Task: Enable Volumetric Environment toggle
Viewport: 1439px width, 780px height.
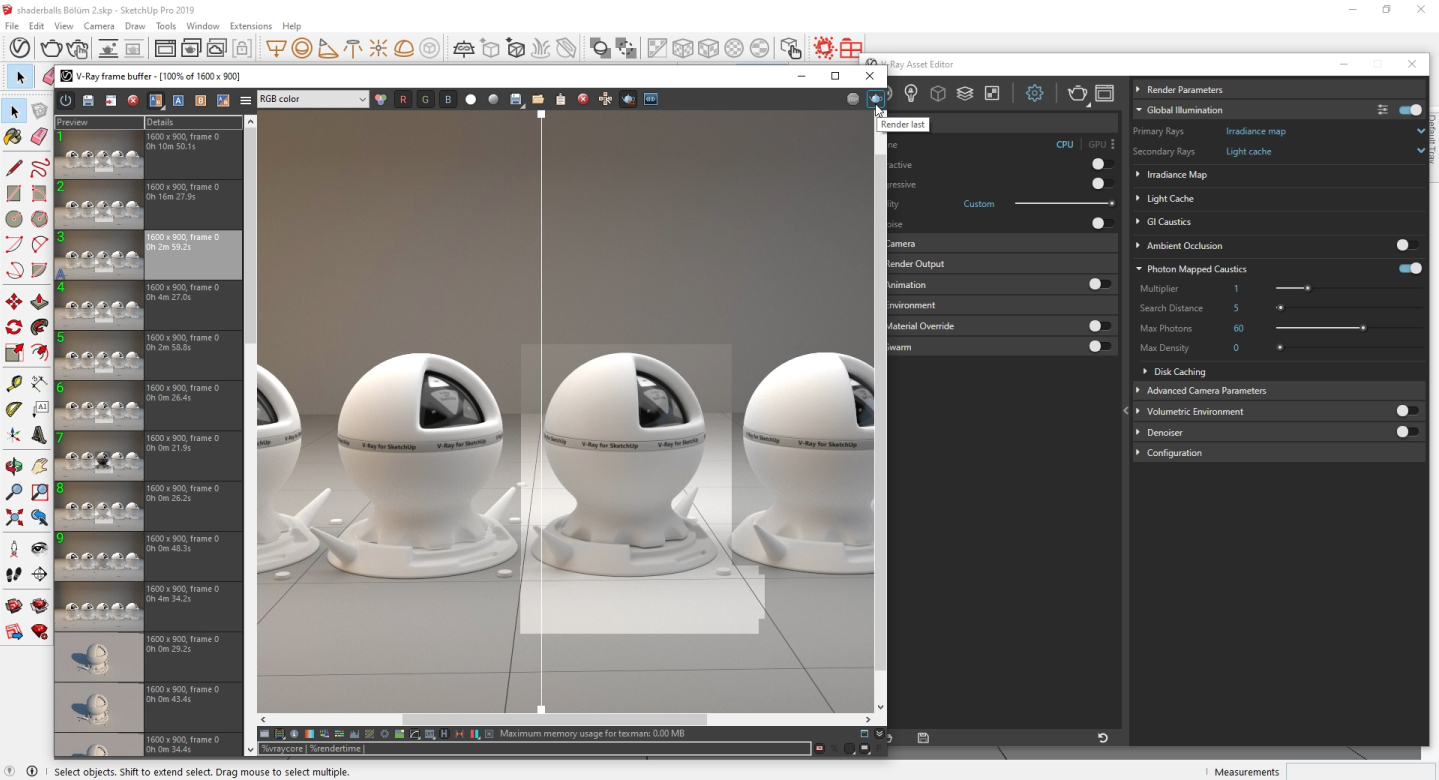Action: 1407,411
